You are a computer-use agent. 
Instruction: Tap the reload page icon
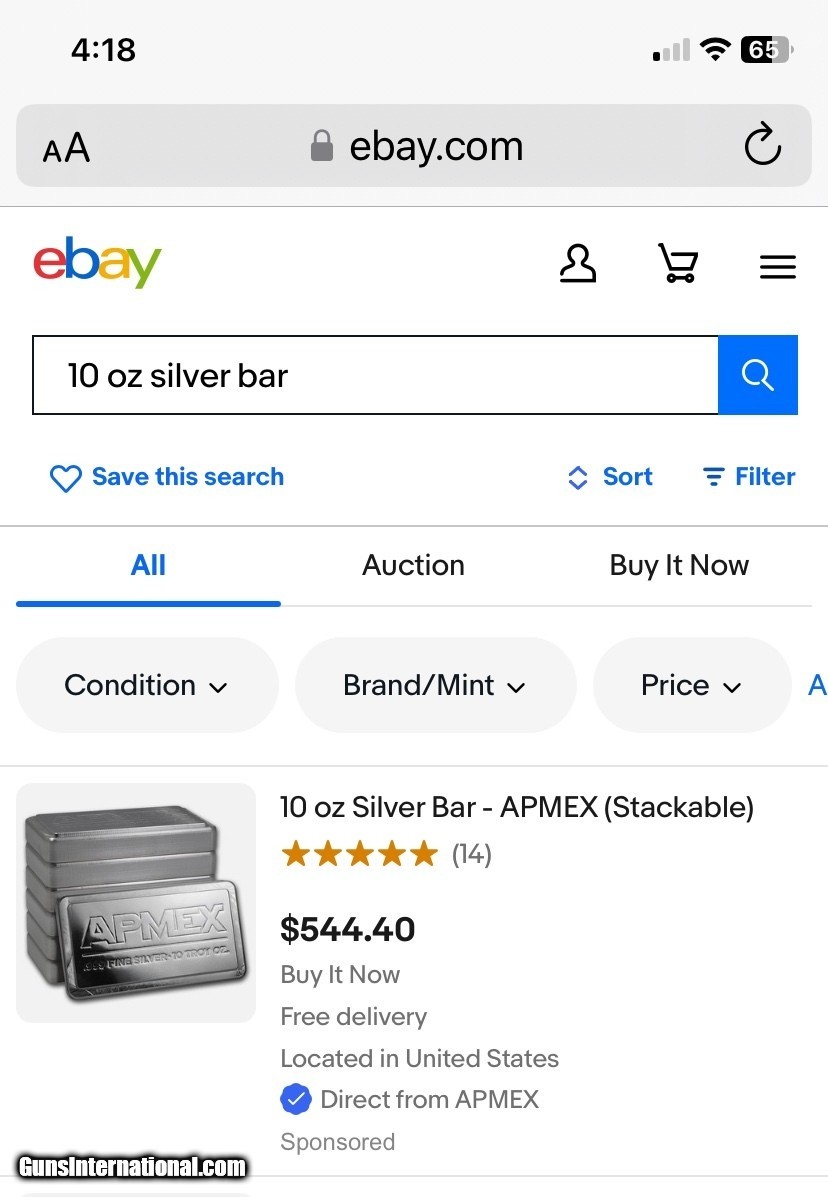pos(762,146)
